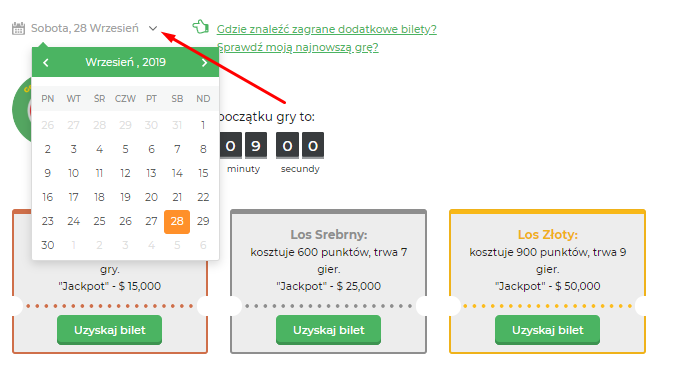The height and width of the screenshot is (384, 674).
Task: Choose September 1 in calendar
Action: 203,126
